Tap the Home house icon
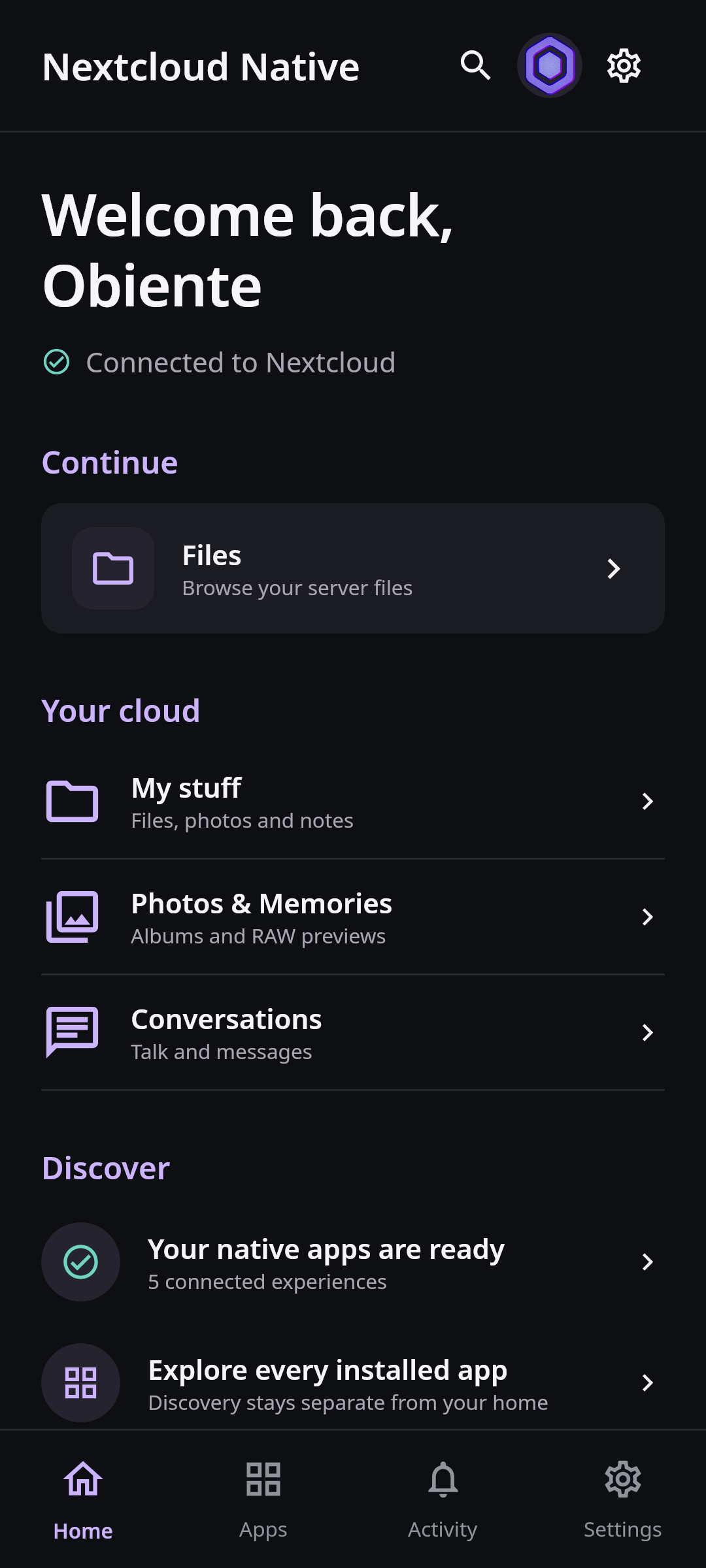 83,1479
